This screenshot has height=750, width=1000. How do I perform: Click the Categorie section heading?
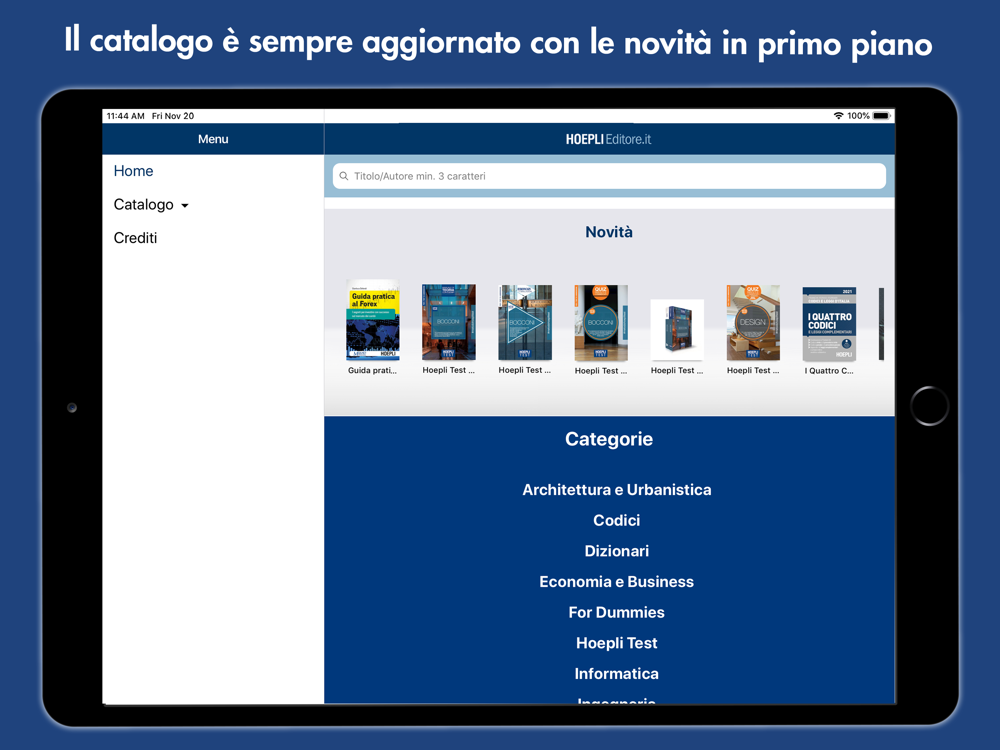pos(609,439)
